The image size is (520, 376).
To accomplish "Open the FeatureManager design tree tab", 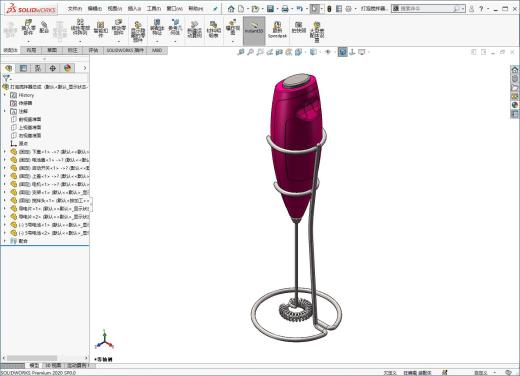I will click(9, 68).
